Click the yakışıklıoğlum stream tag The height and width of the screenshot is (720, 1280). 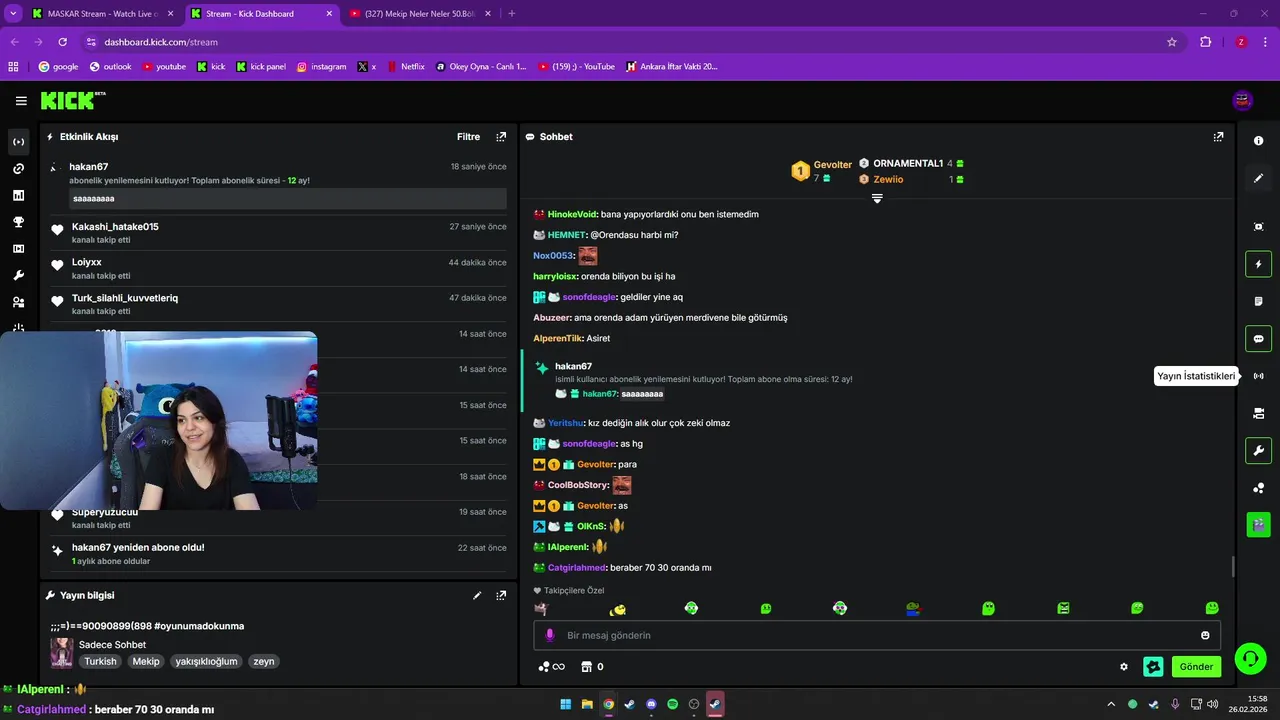(x=206, y=661)
